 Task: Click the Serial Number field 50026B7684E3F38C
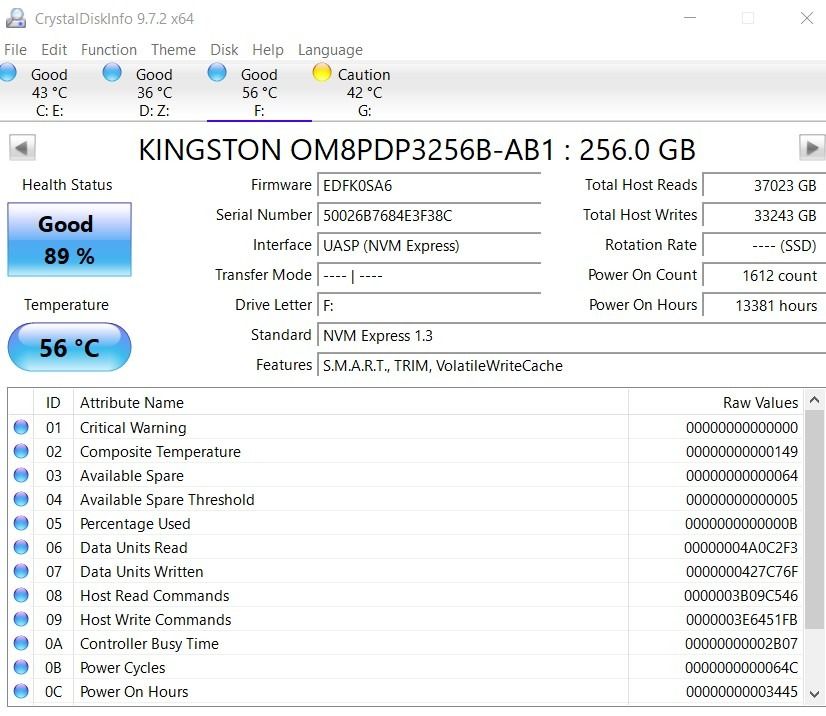[x=429, y=215]
